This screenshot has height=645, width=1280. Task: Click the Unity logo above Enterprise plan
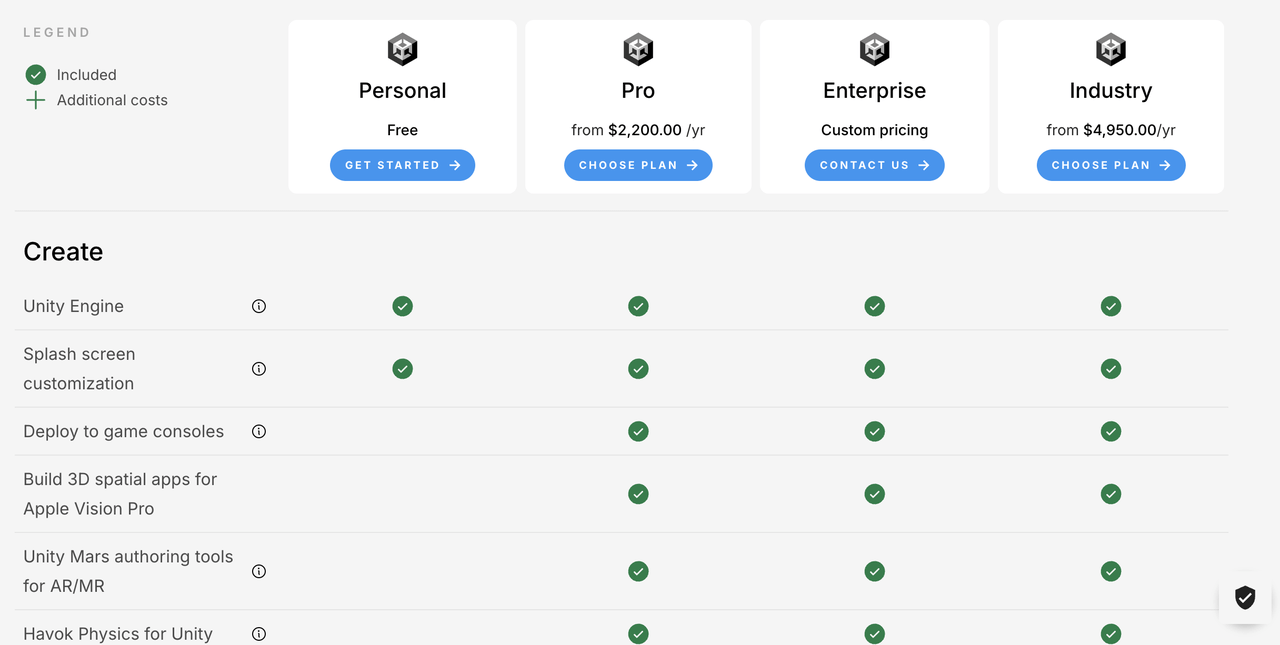[874, 49]
